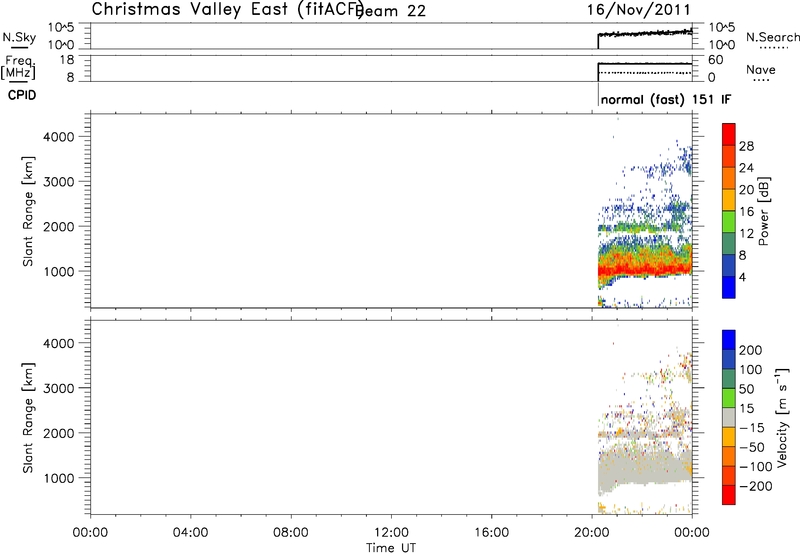Click the '16:00' time axis tick label

491,533
